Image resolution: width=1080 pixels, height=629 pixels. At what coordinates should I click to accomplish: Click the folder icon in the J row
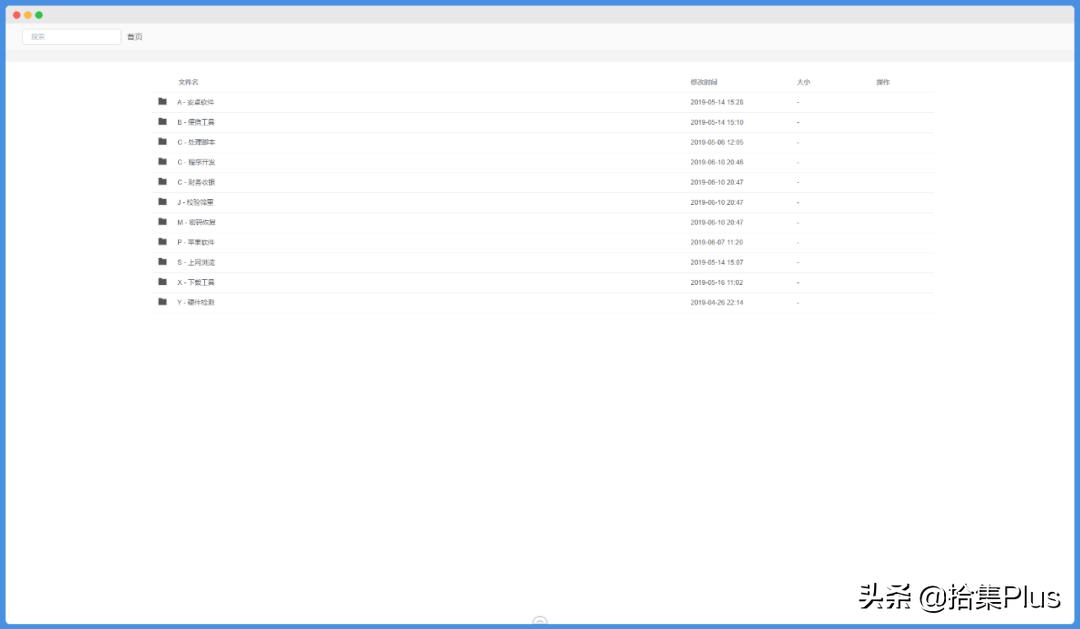coord(163,202)
